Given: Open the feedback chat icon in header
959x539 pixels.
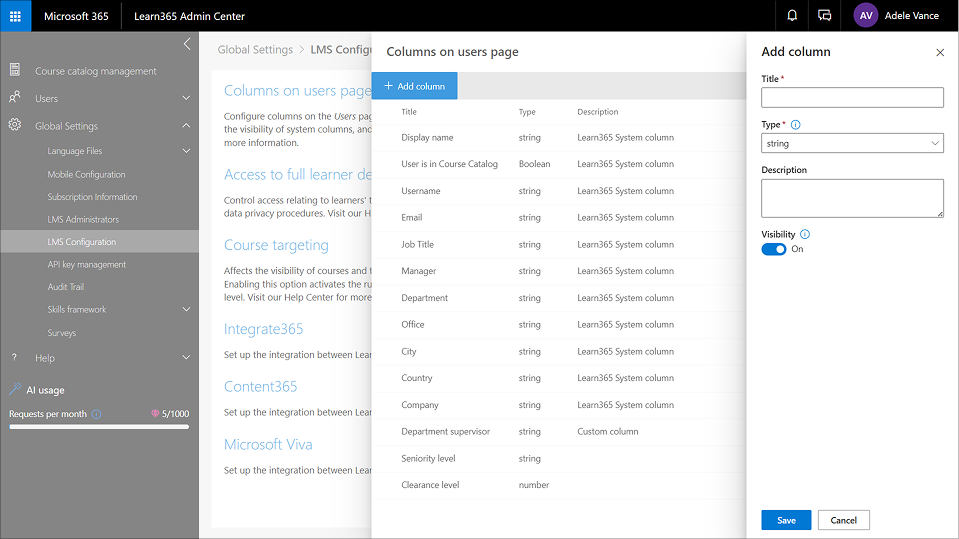Looking at the screenshot, I should tap(824, 16).
